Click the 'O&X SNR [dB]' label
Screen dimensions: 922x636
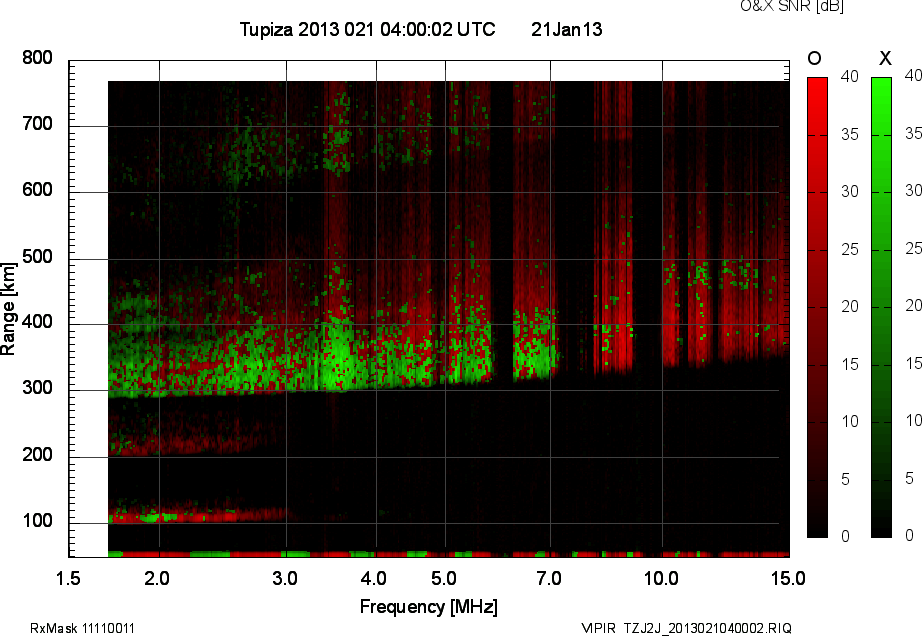(x=792, y=6)
